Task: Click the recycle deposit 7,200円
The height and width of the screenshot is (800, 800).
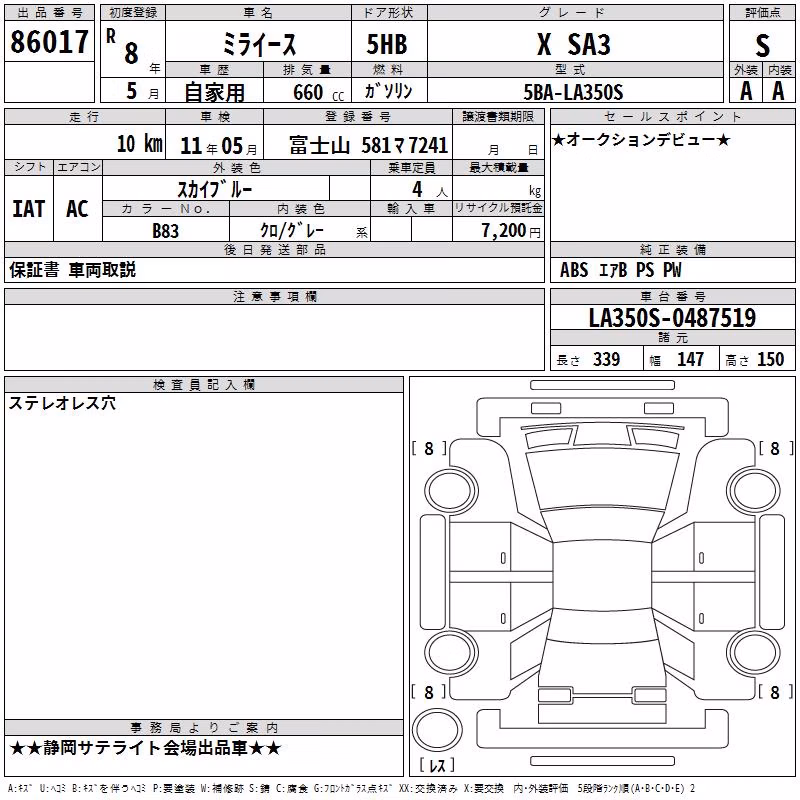Action: coord(511,231)
